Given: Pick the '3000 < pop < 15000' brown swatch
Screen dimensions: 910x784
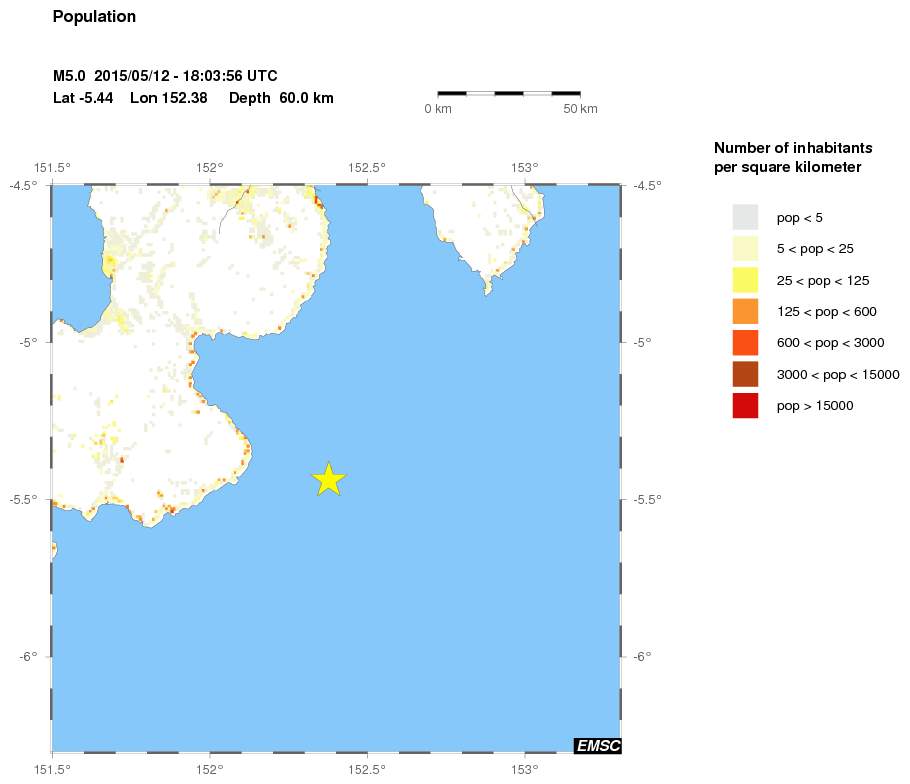Looking at the screenshot, I should 745,374.
